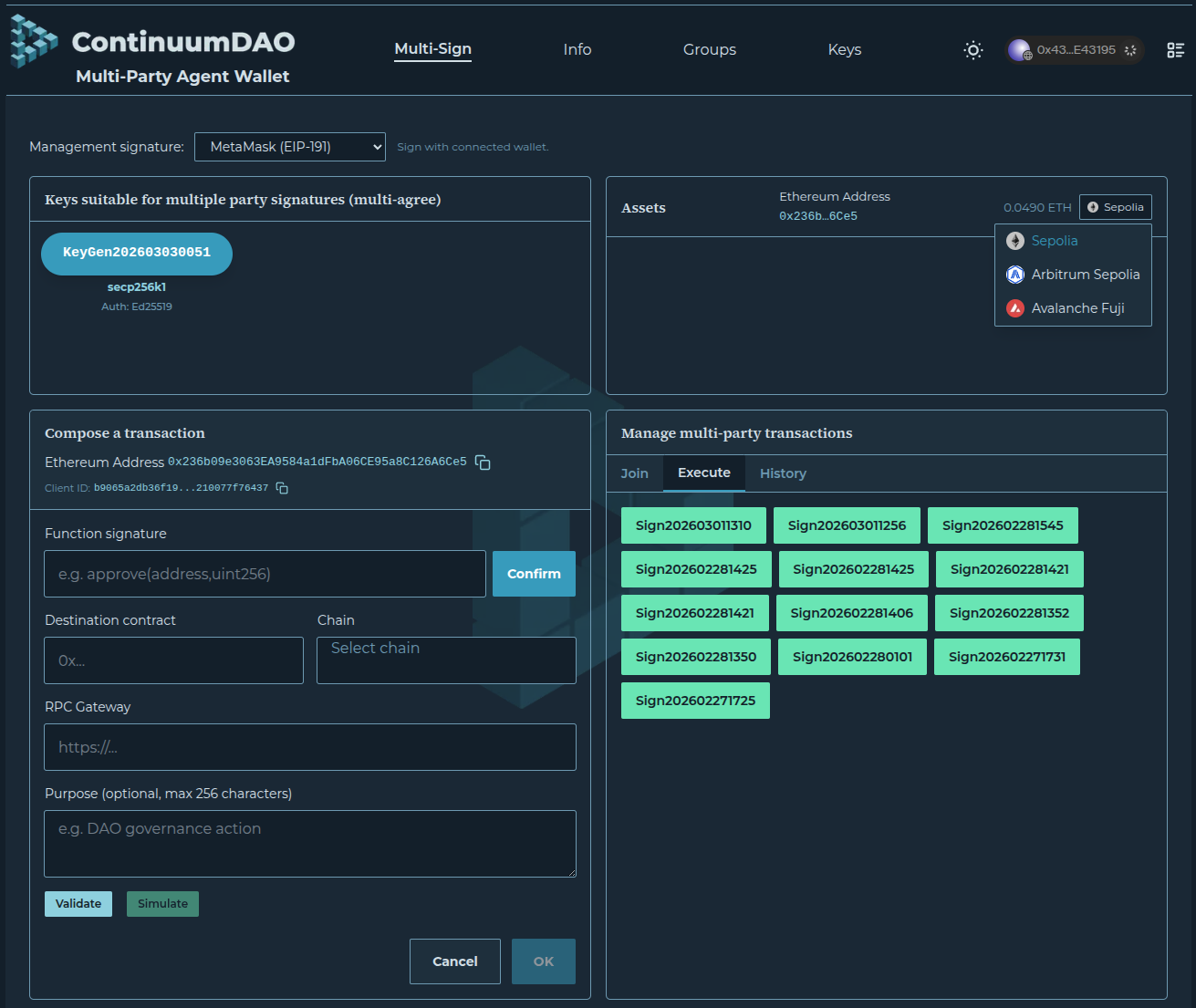Open the Sepolia network selector in Assets
Viewport: 1196px width, 1008px height.
[1115, 207]
